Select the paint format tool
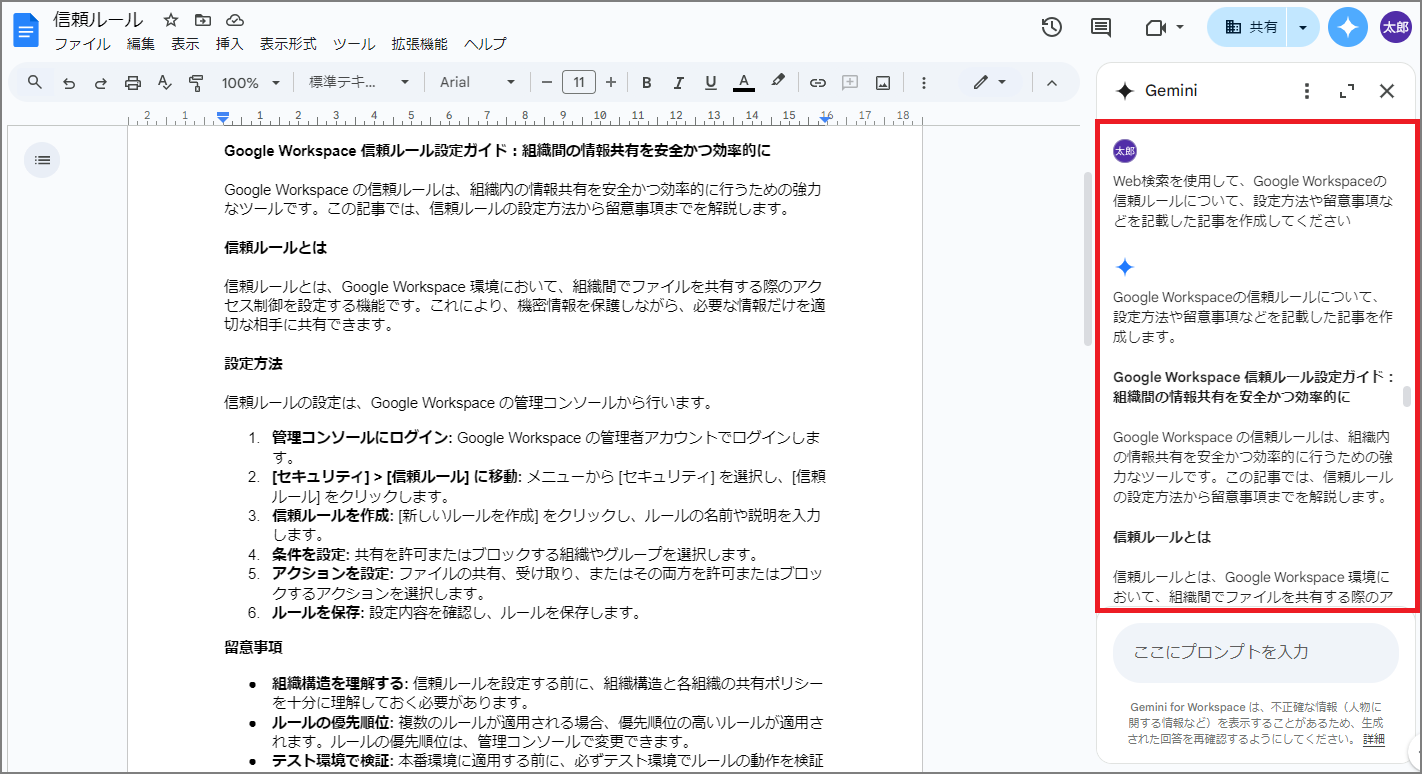Screen dimensions: 1422x774 coord(196,82)
